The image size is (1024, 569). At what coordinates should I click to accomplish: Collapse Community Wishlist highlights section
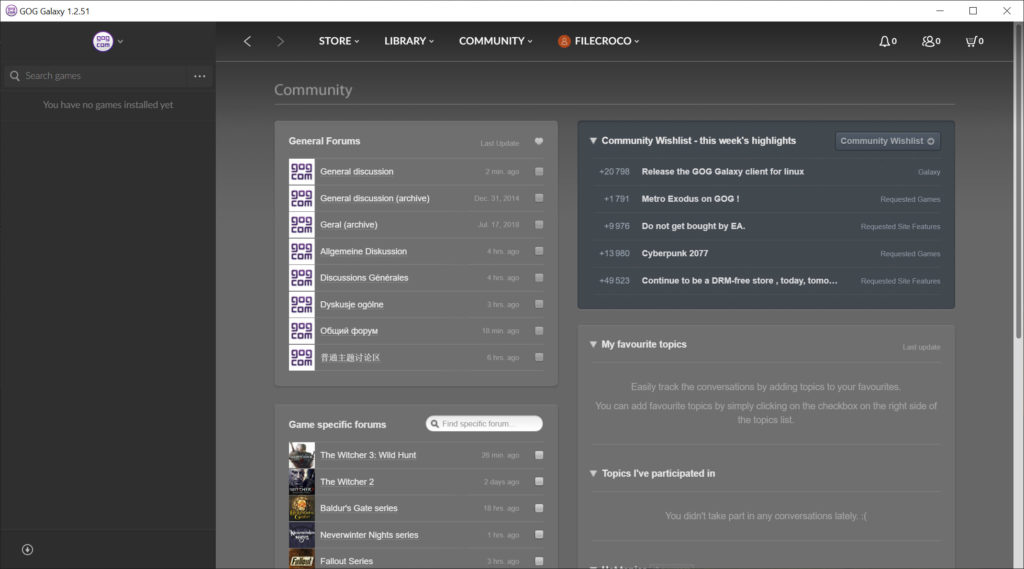click(x=593, y=140)
